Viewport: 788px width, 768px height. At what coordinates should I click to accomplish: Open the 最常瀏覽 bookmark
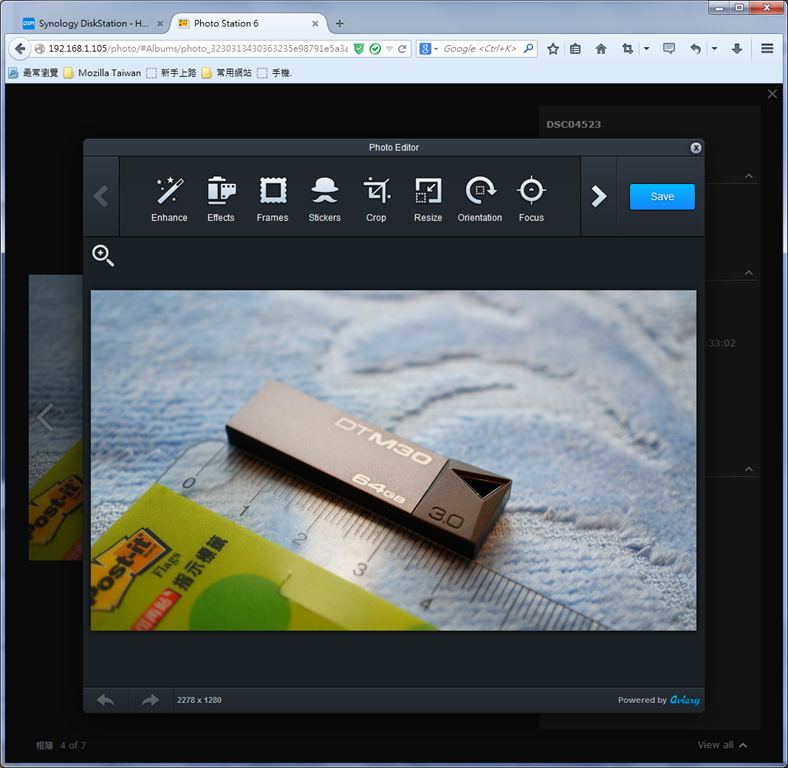pos(33,73)
